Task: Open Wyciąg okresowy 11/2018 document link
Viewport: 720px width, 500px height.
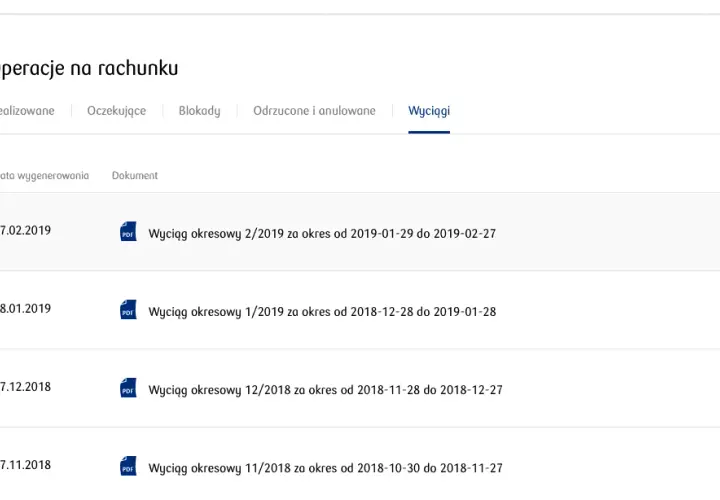Action: click(x=325, y=468)
